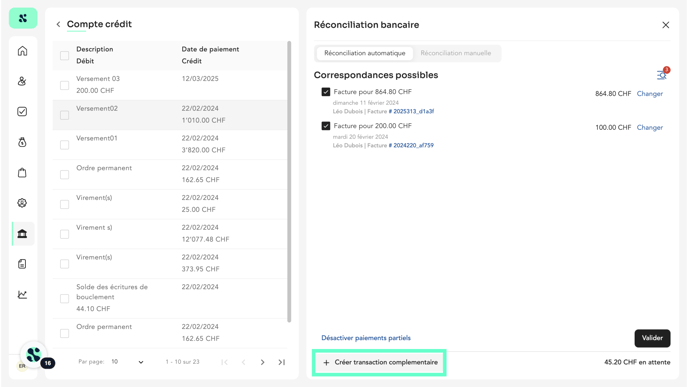Select the Réconciliation automatique tab
This screenshot has height=387, width=688.
pos(365,53)
